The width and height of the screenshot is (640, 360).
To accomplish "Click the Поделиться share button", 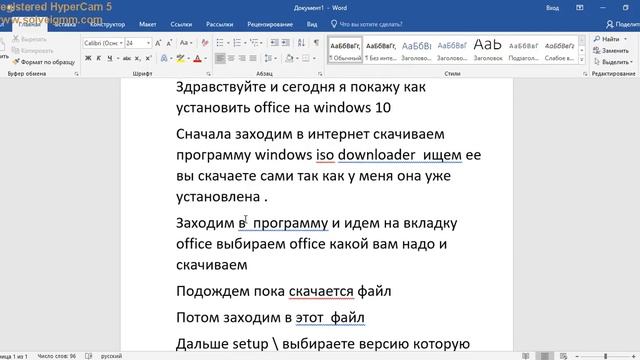I will pyautogui.click(x=623, y=24).
